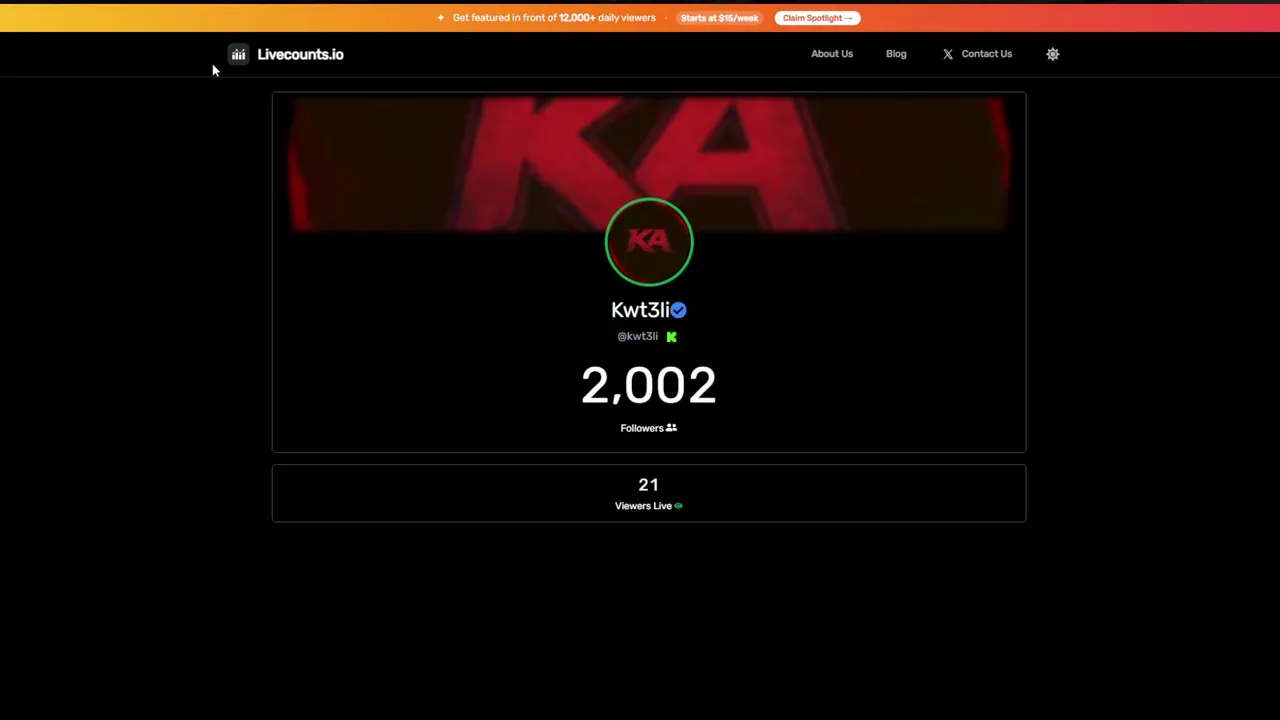Viewport: 1280px width, 720px height.
Task: Click the Followers people icon
Action: click(671, 428)
